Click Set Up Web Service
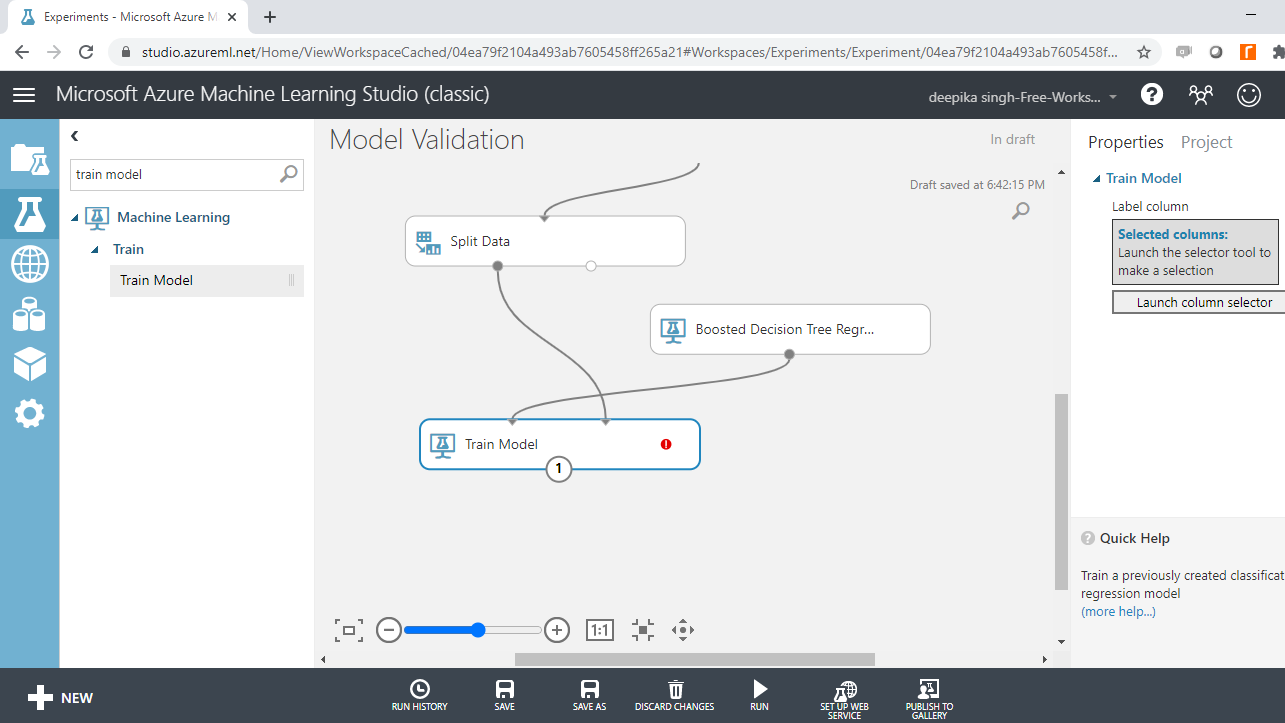 (x=845, y=699)
